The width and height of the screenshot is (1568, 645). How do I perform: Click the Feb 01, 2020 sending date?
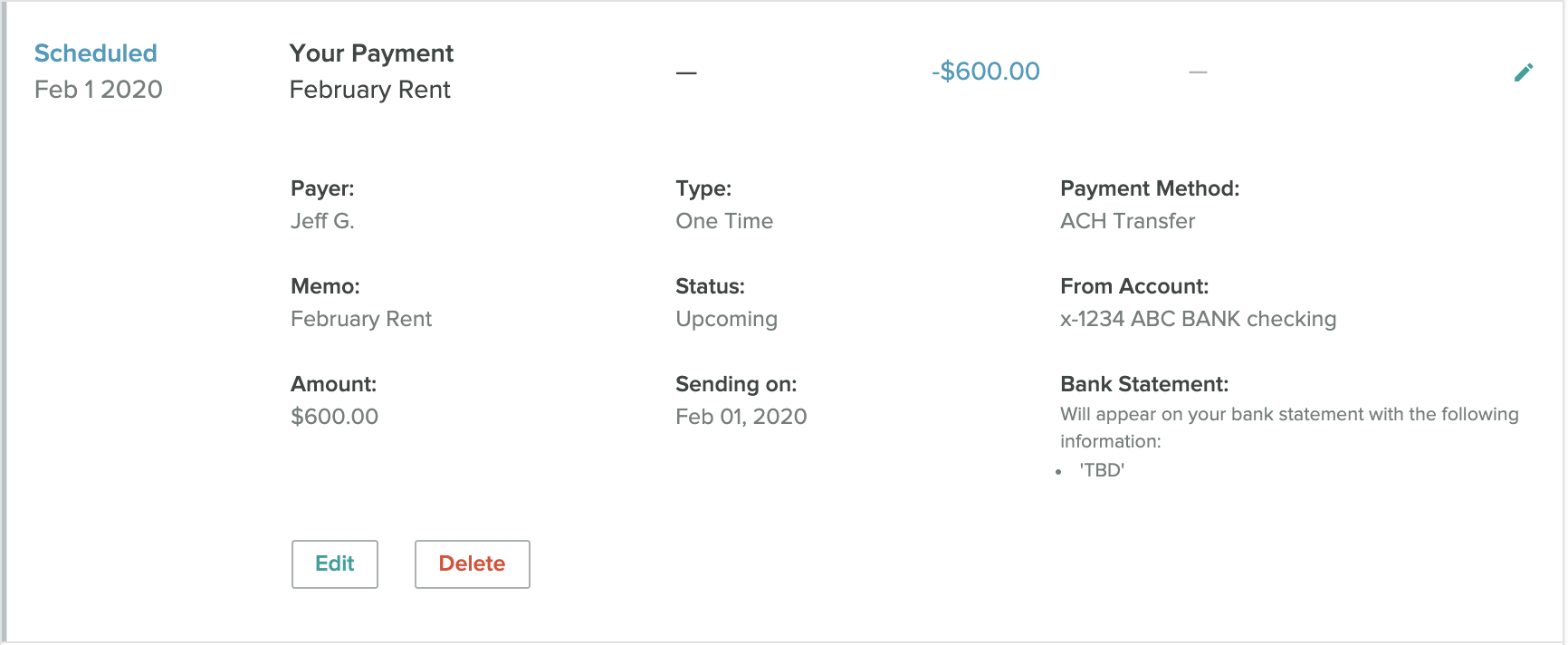[x=741, y=417]
